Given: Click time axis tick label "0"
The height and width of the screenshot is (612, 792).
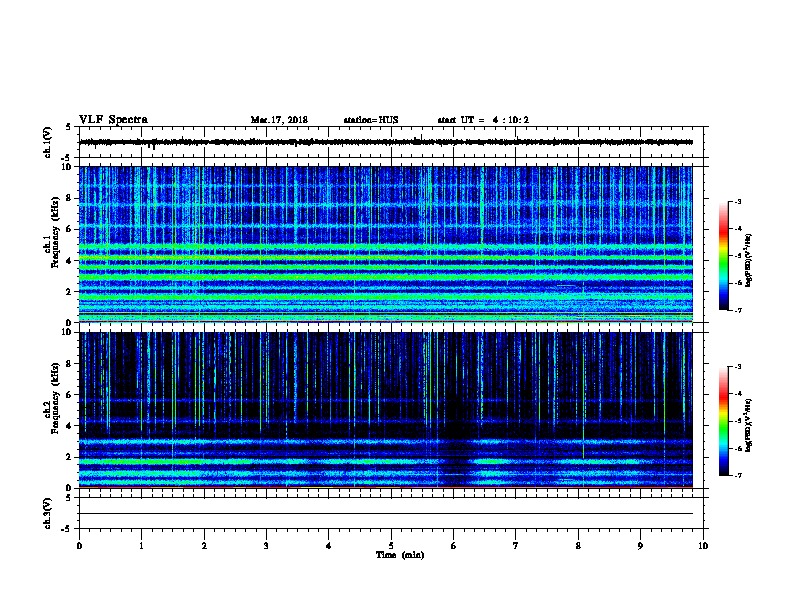Looking at the screenshot, I should 79,545.
